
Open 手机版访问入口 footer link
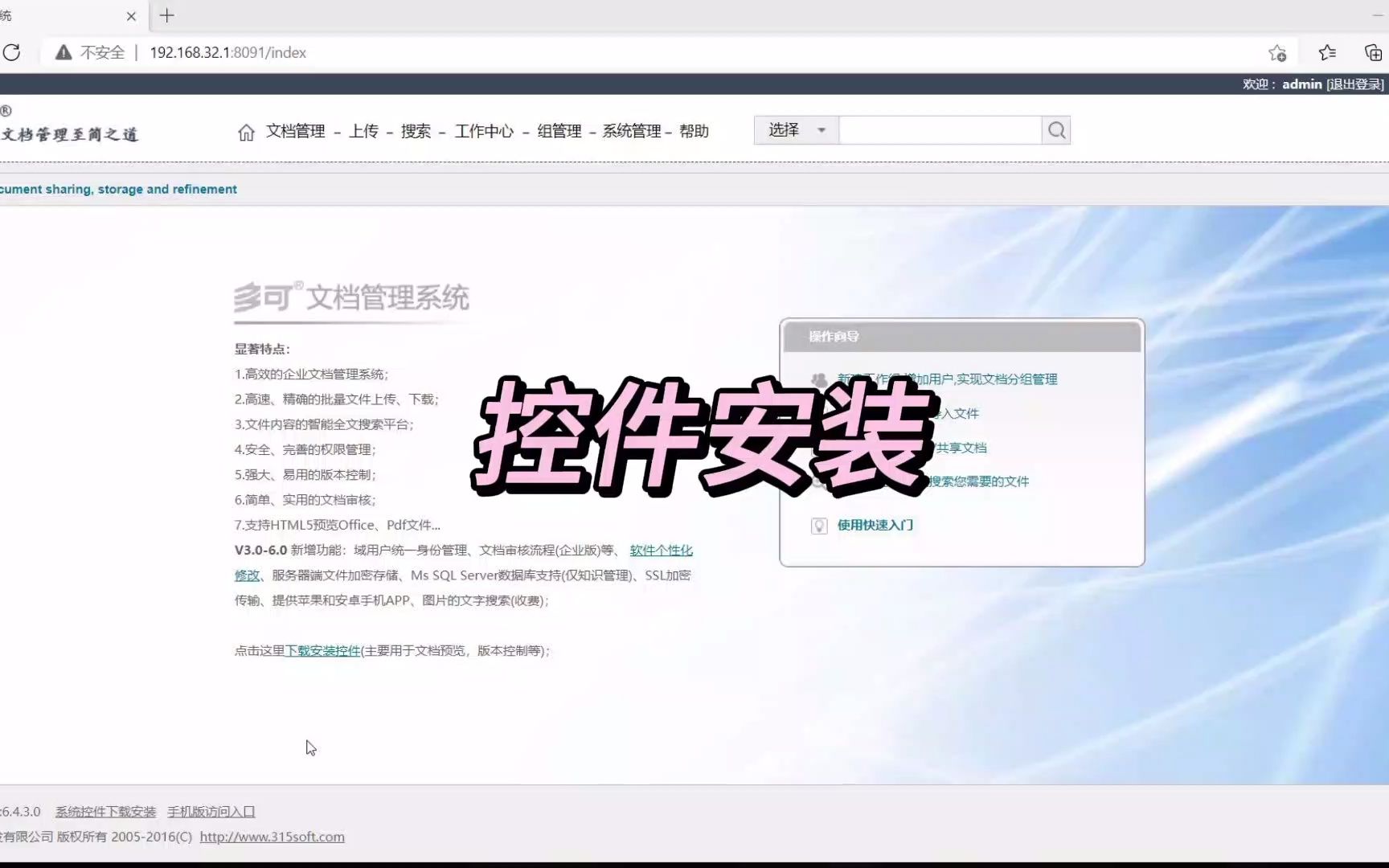click(x=211, y=812)
